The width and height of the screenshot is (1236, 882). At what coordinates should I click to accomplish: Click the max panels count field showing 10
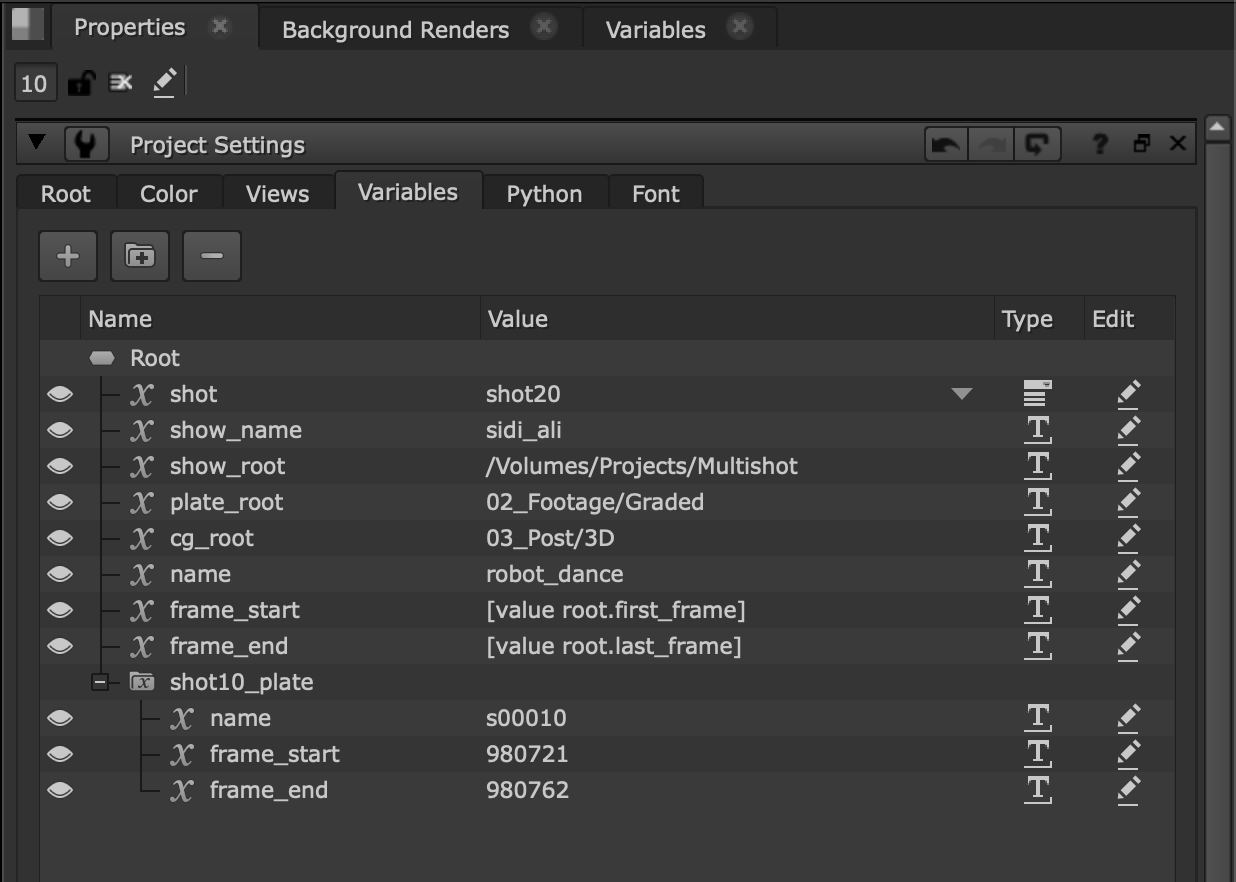point(34,82)
